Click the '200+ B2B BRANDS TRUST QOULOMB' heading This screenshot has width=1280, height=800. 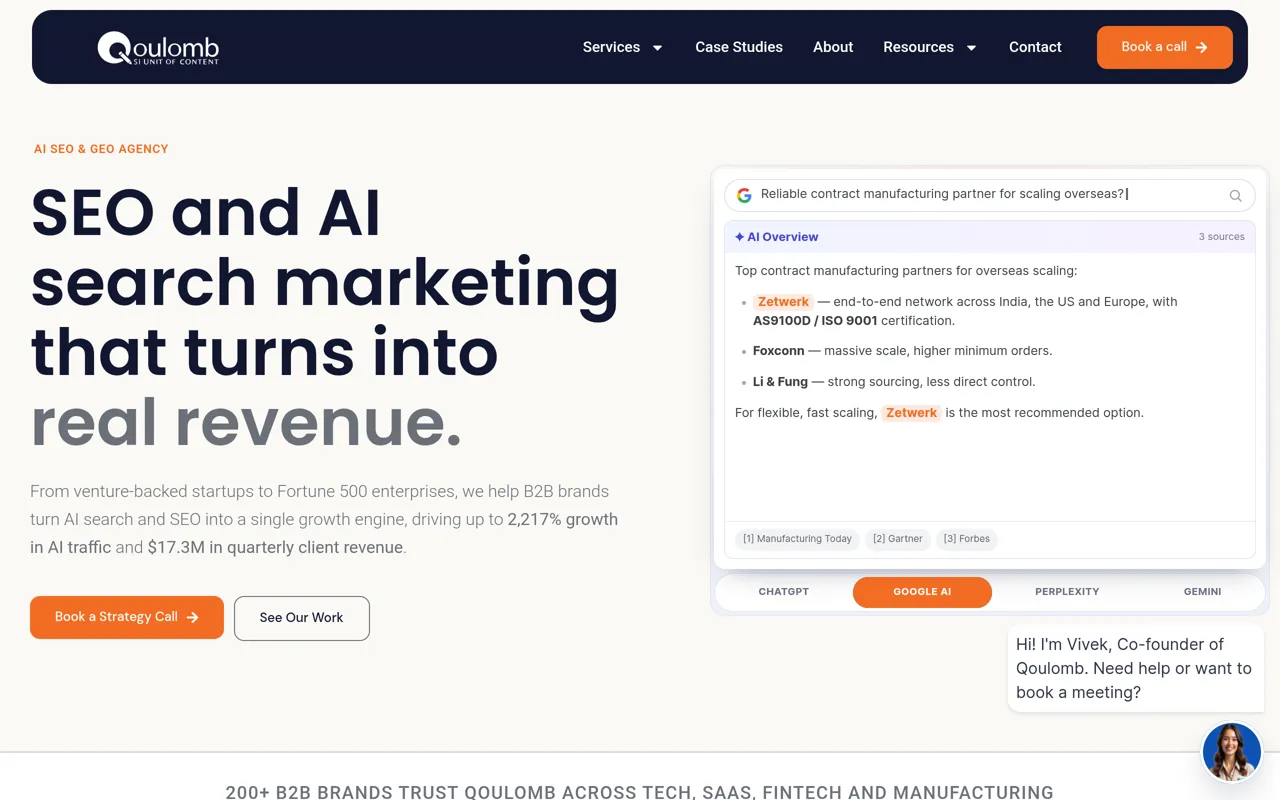coord(640,792)
